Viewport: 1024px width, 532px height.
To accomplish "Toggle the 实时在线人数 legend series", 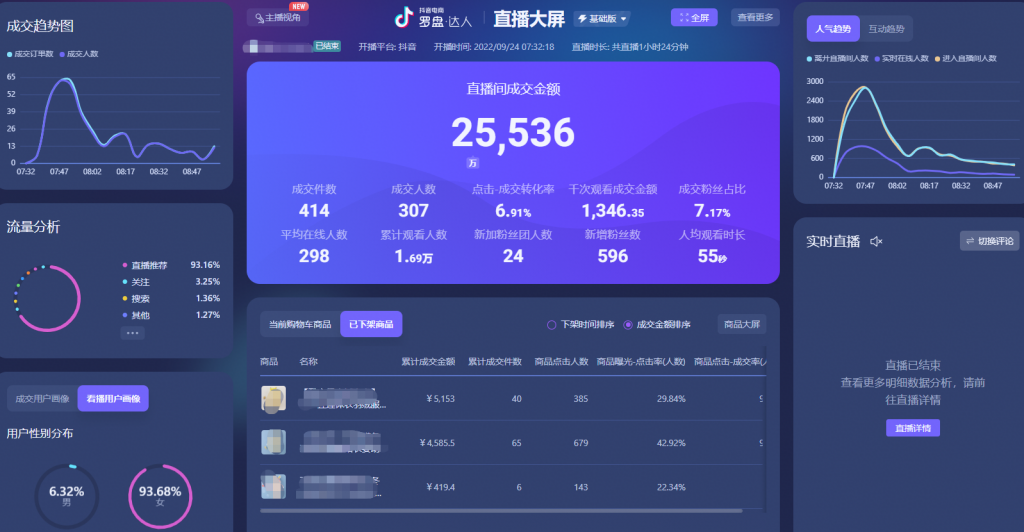I will [902, 59].
